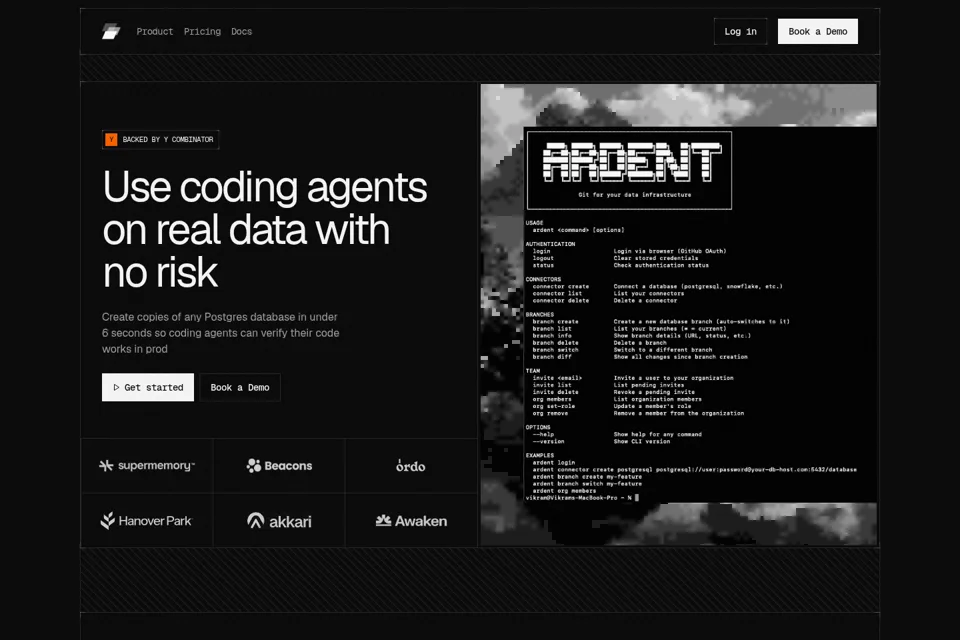
Task: Click the Get started button
Action: [148, 387]
